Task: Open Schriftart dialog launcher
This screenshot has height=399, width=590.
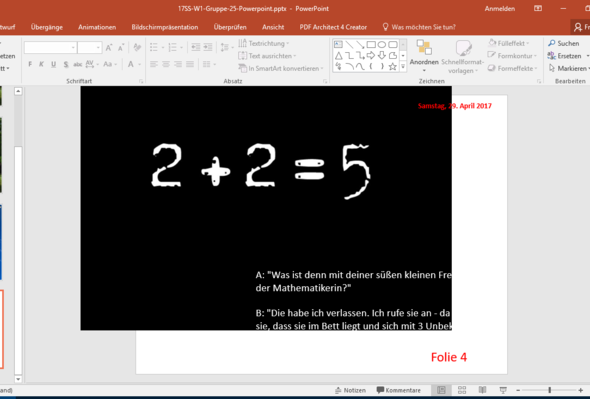Action: (141, 81)
